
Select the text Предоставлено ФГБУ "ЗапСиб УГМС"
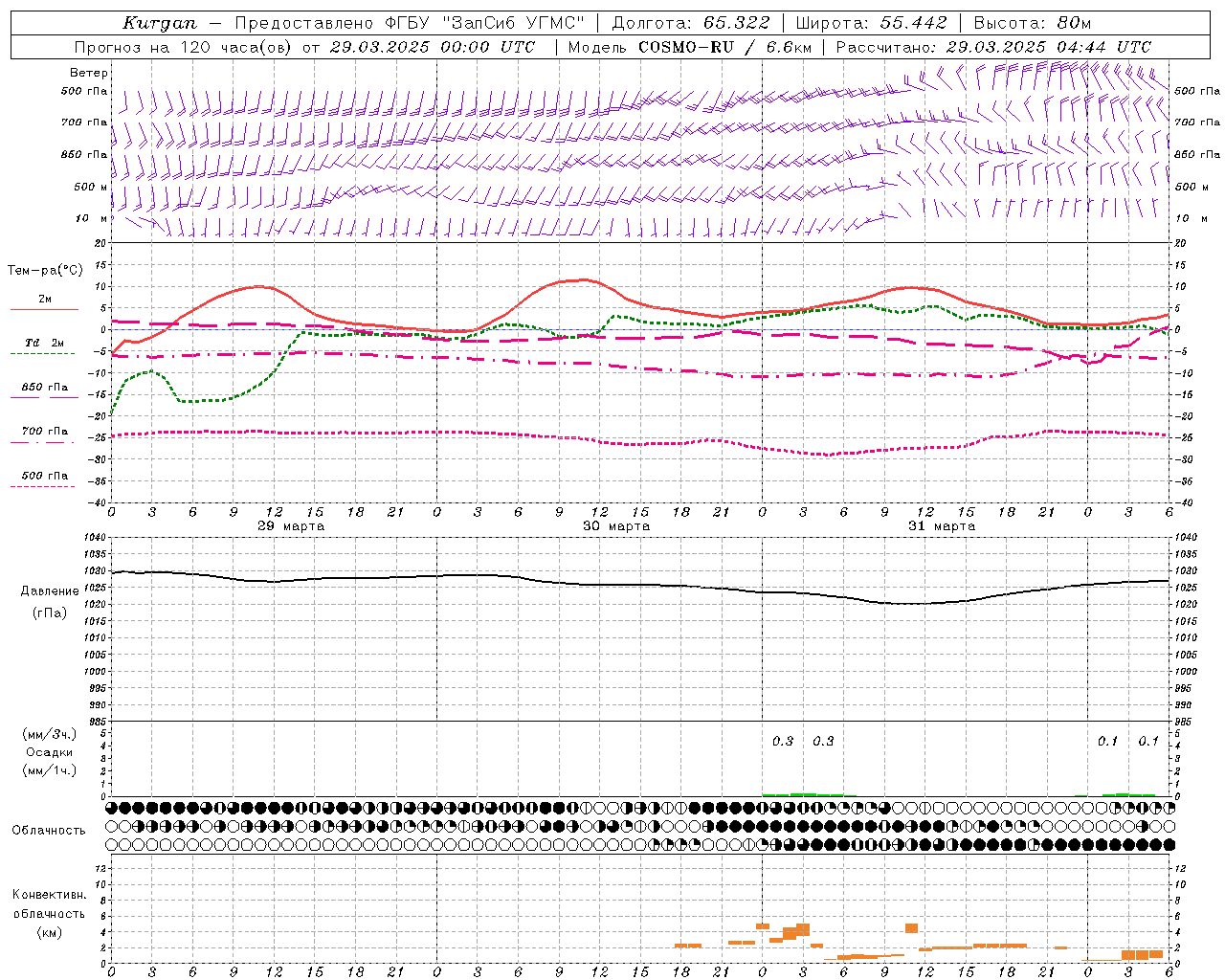pyautogui.click(x=410, y=23)
